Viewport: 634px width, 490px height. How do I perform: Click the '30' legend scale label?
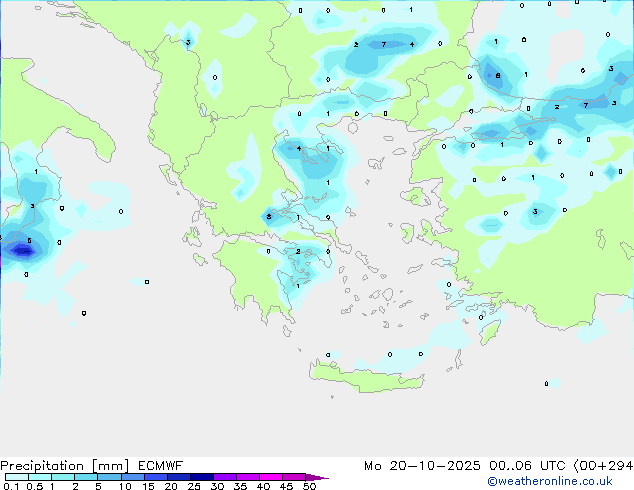[x=217, y=486]
